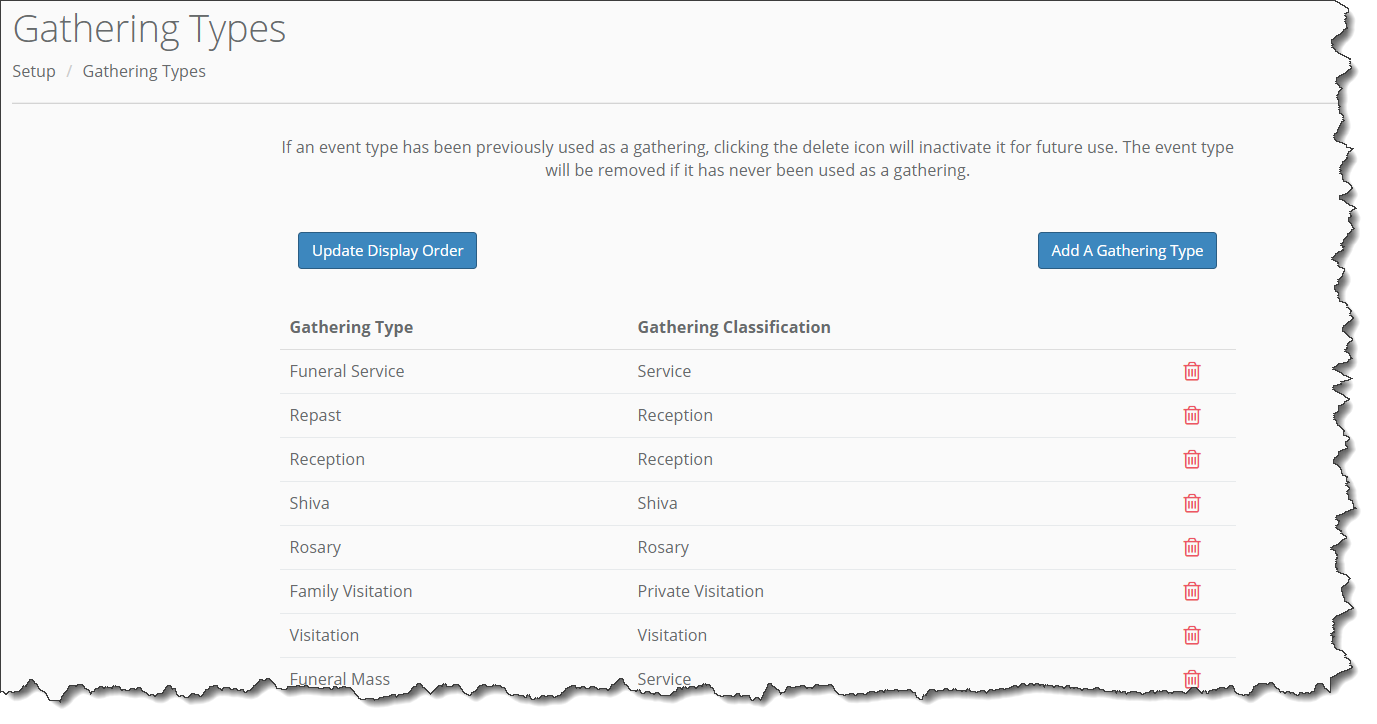Select the Funeral Mass gathering type
This screenshot has height=724, width=1377.
click(x=340, y=679)
